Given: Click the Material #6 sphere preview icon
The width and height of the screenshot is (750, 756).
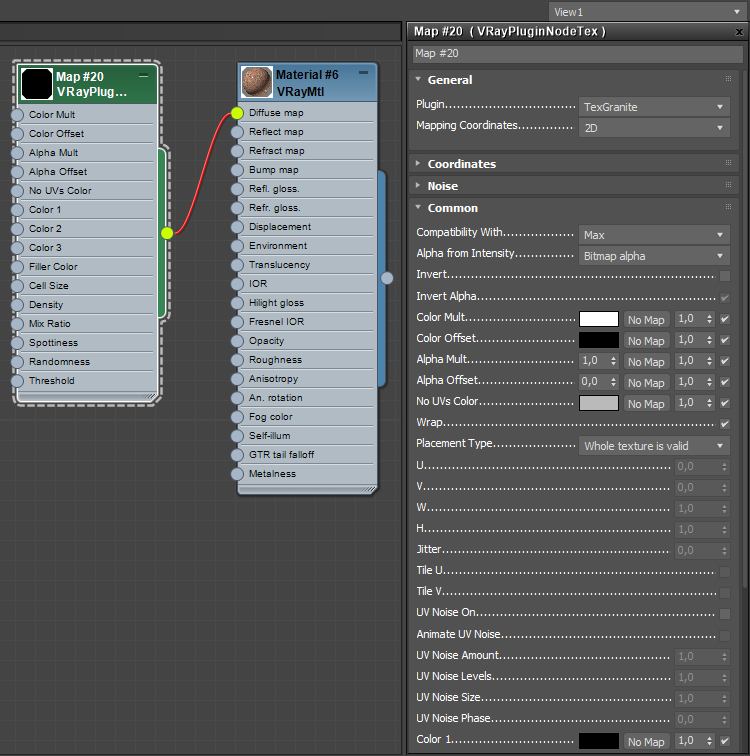Looking at the screenshot, I should (257, 83).
